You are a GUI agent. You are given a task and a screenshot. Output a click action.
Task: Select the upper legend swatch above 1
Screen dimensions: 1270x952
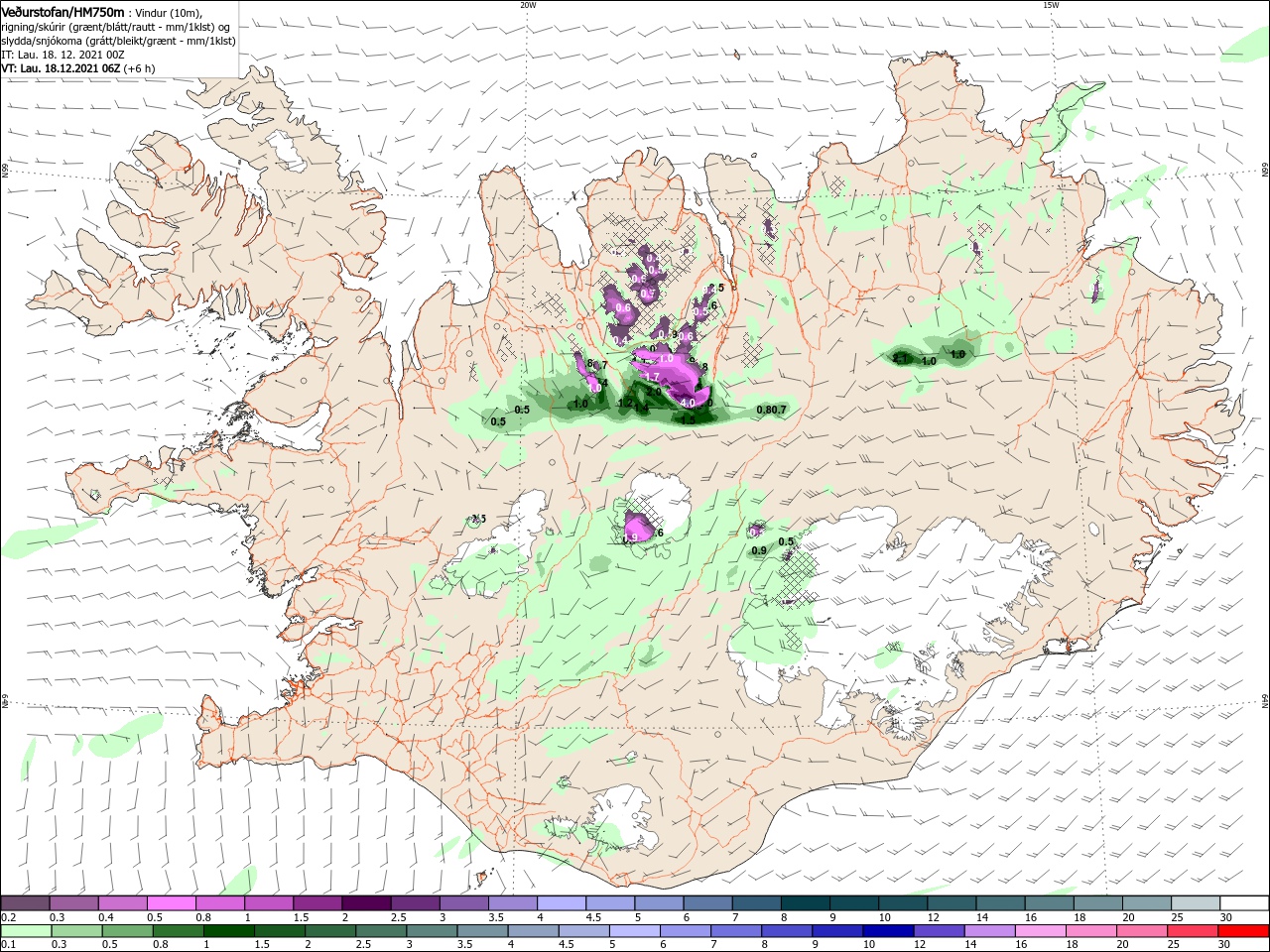tap(268, 903)
